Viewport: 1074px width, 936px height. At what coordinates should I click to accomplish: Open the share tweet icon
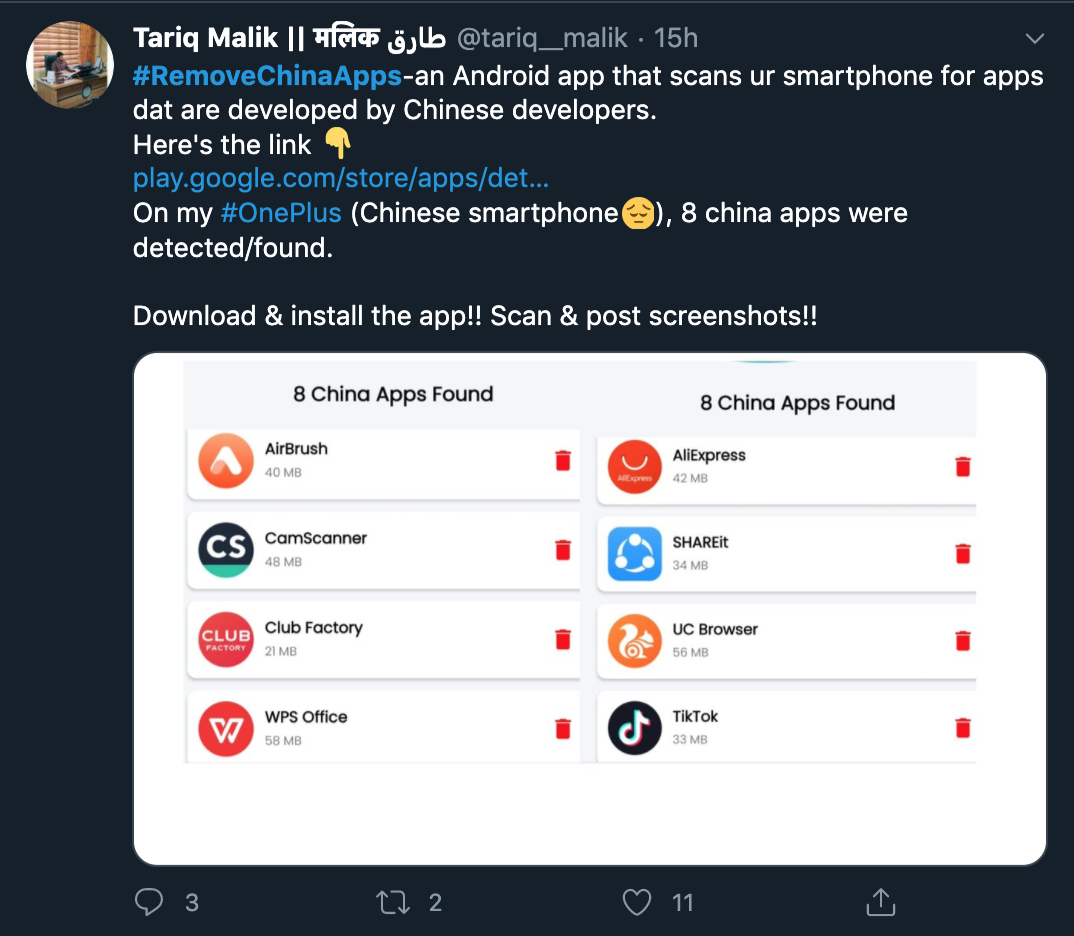(x=880, y=902)
